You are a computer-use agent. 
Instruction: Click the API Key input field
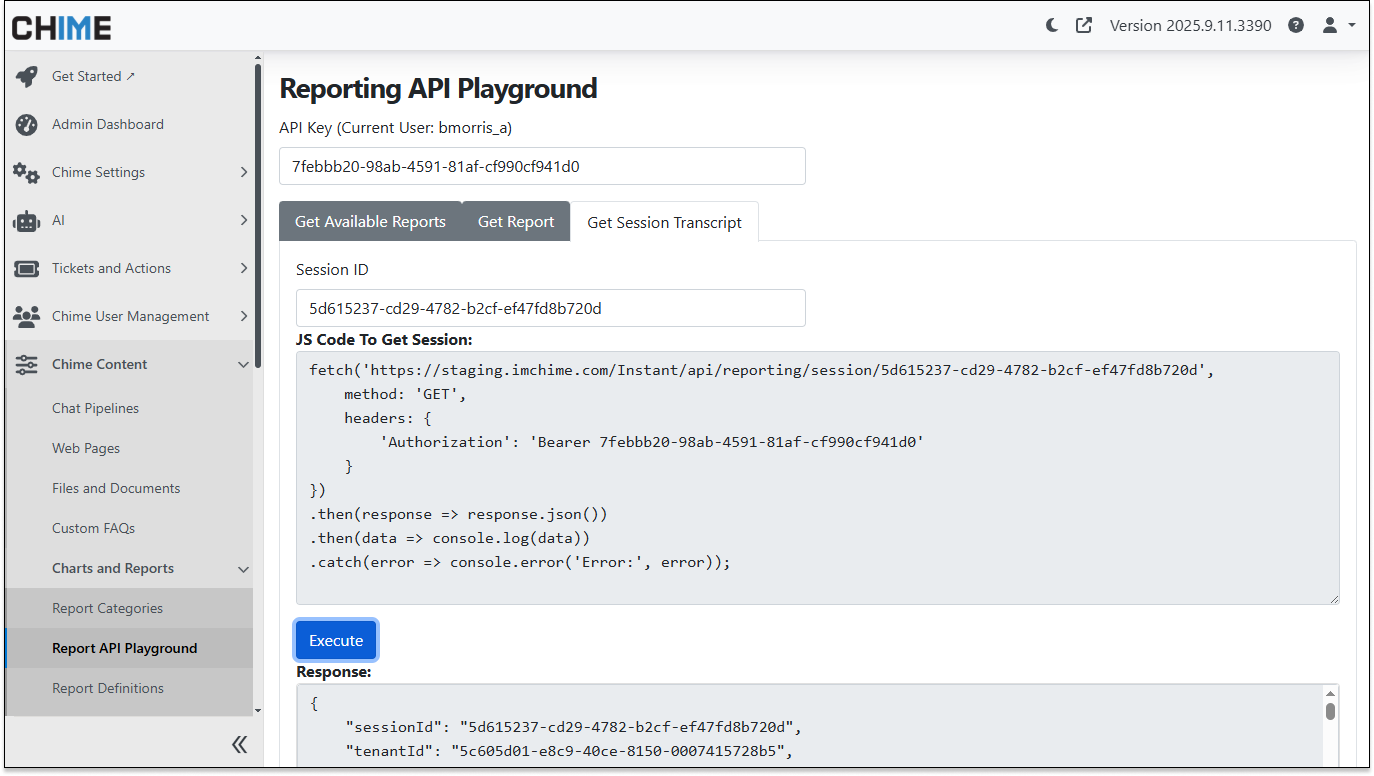tap(542, 166)
